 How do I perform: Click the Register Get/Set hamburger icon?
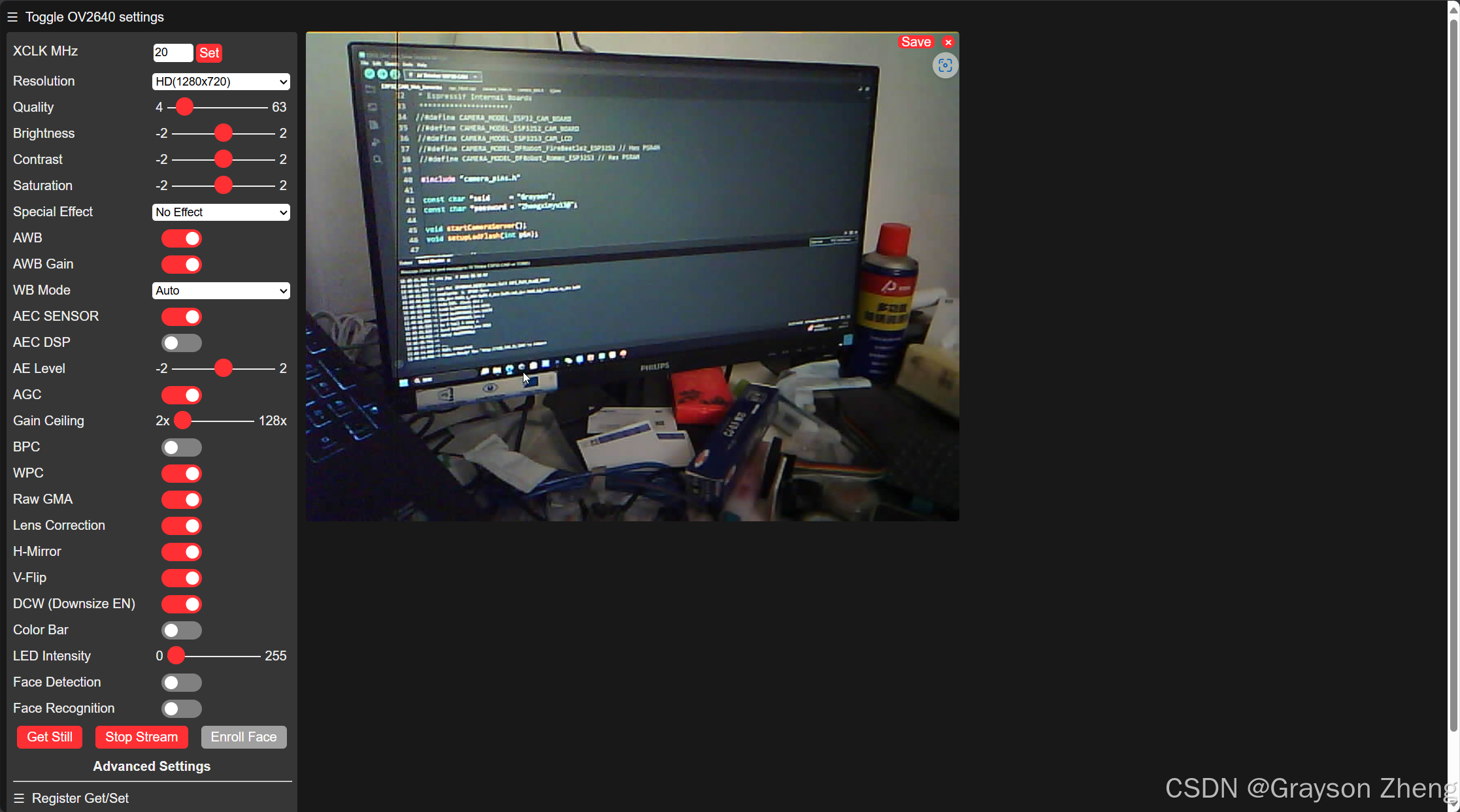click(19, 798)
